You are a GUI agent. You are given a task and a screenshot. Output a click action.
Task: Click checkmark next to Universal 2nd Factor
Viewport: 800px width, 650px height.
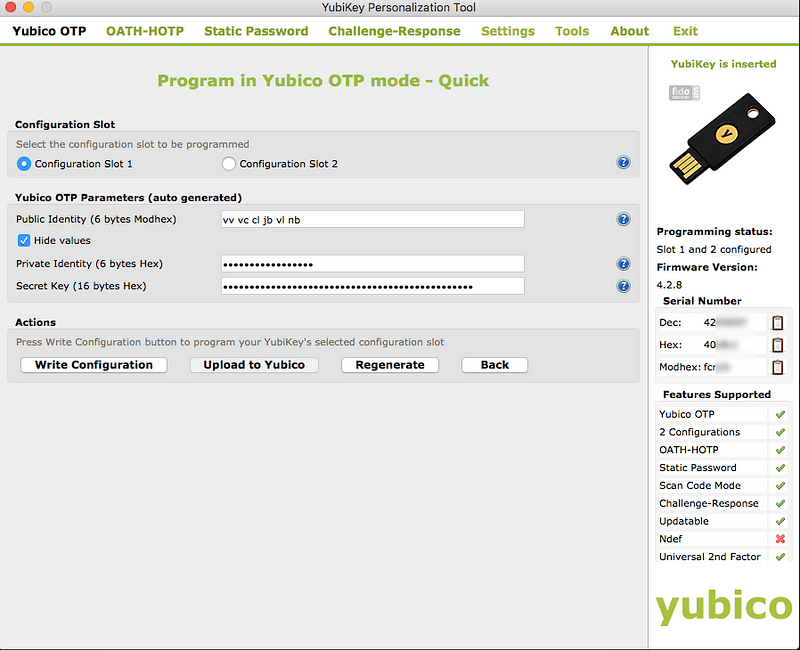(x=780, y=557)
